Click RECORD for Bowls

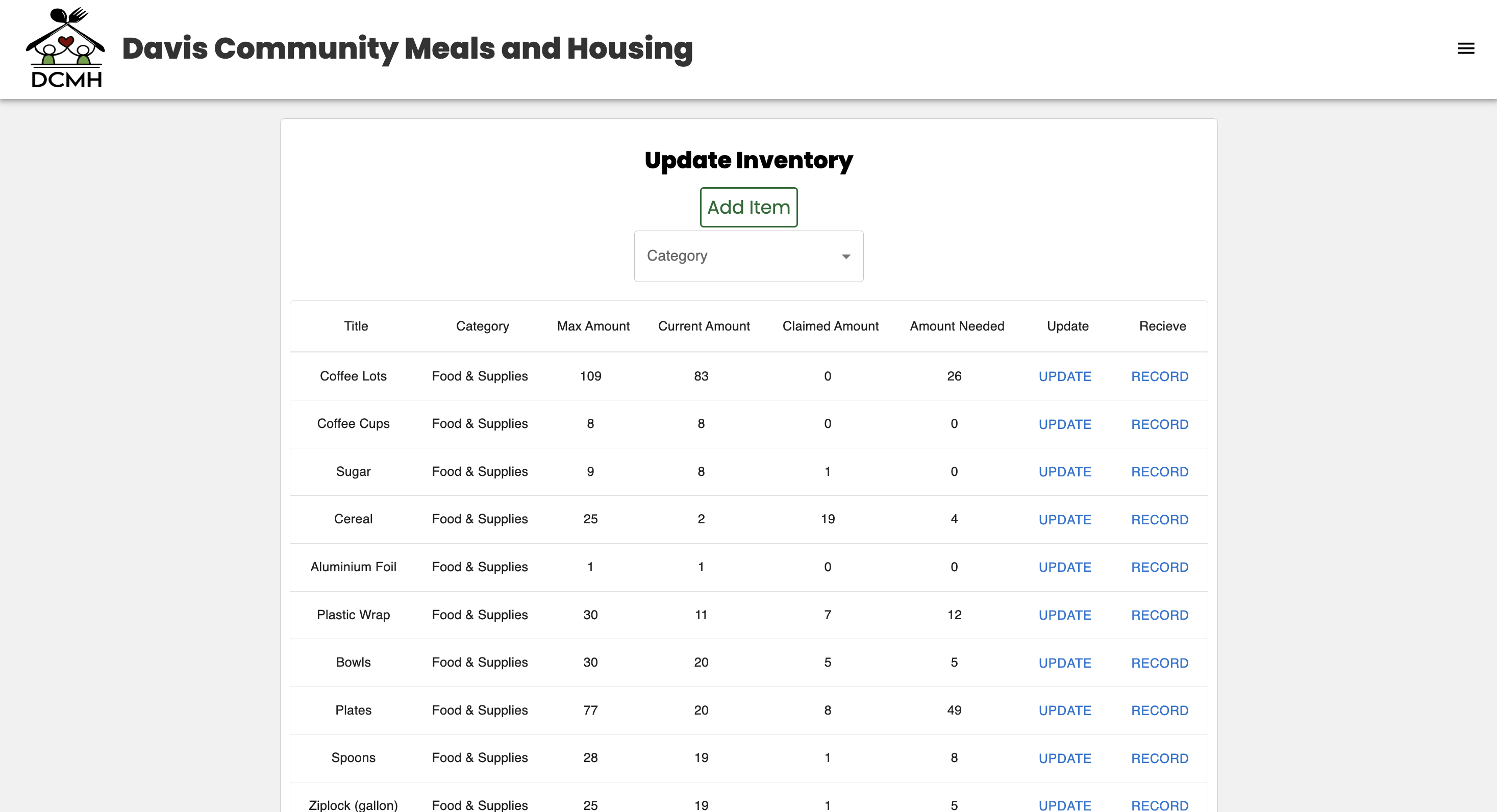tap(1159, 663)
